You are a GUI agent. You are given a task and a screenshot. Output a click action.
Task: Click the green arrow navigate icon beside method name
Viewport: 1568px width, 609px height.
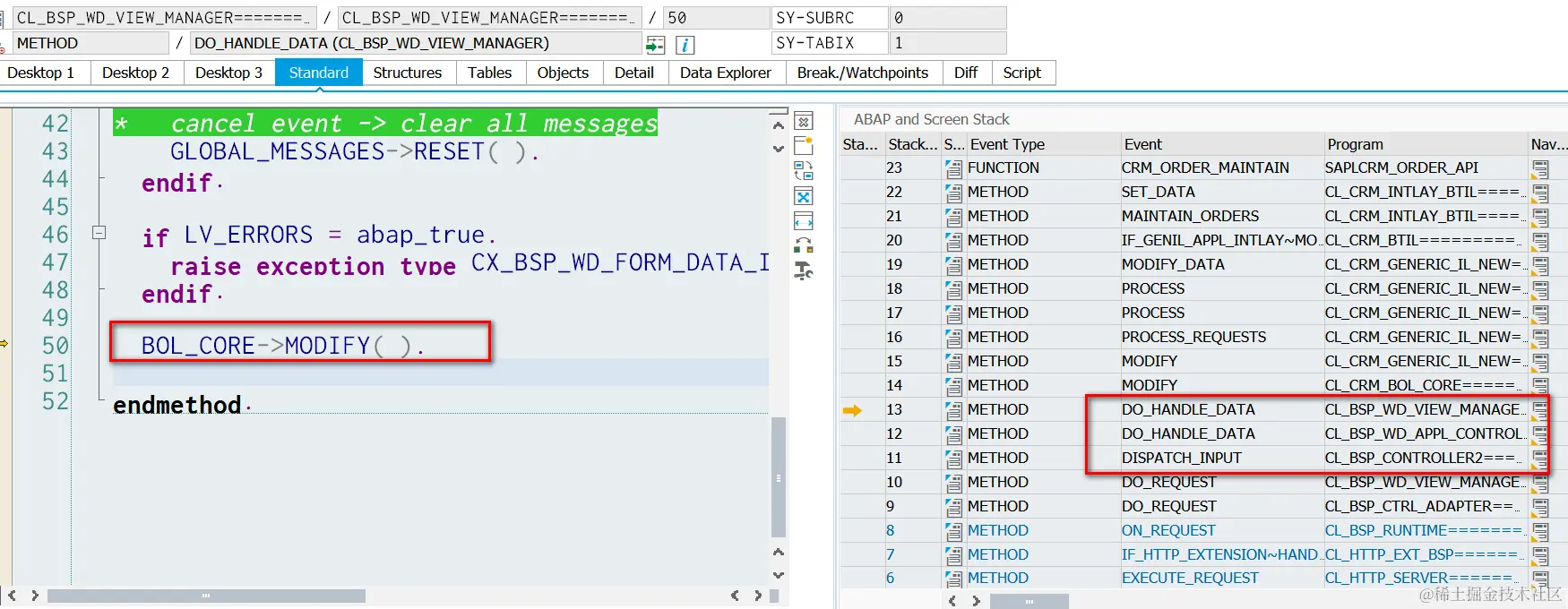pyautogui.click(x=656, y=44)
